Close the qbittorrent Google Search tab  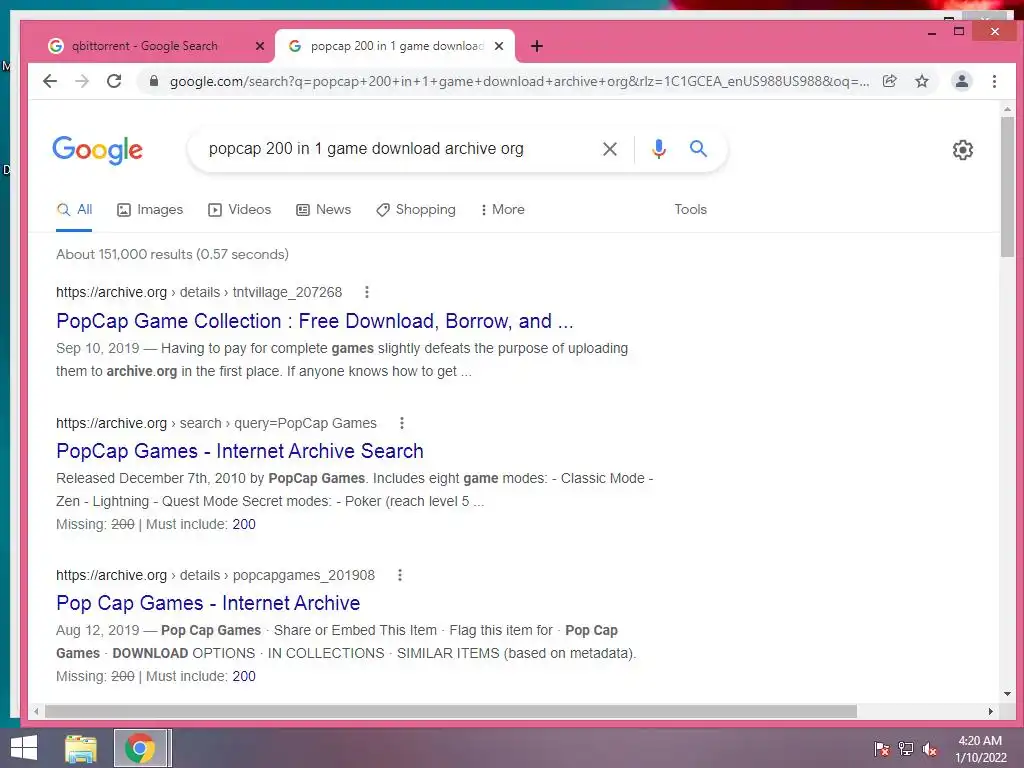point(259,46)
